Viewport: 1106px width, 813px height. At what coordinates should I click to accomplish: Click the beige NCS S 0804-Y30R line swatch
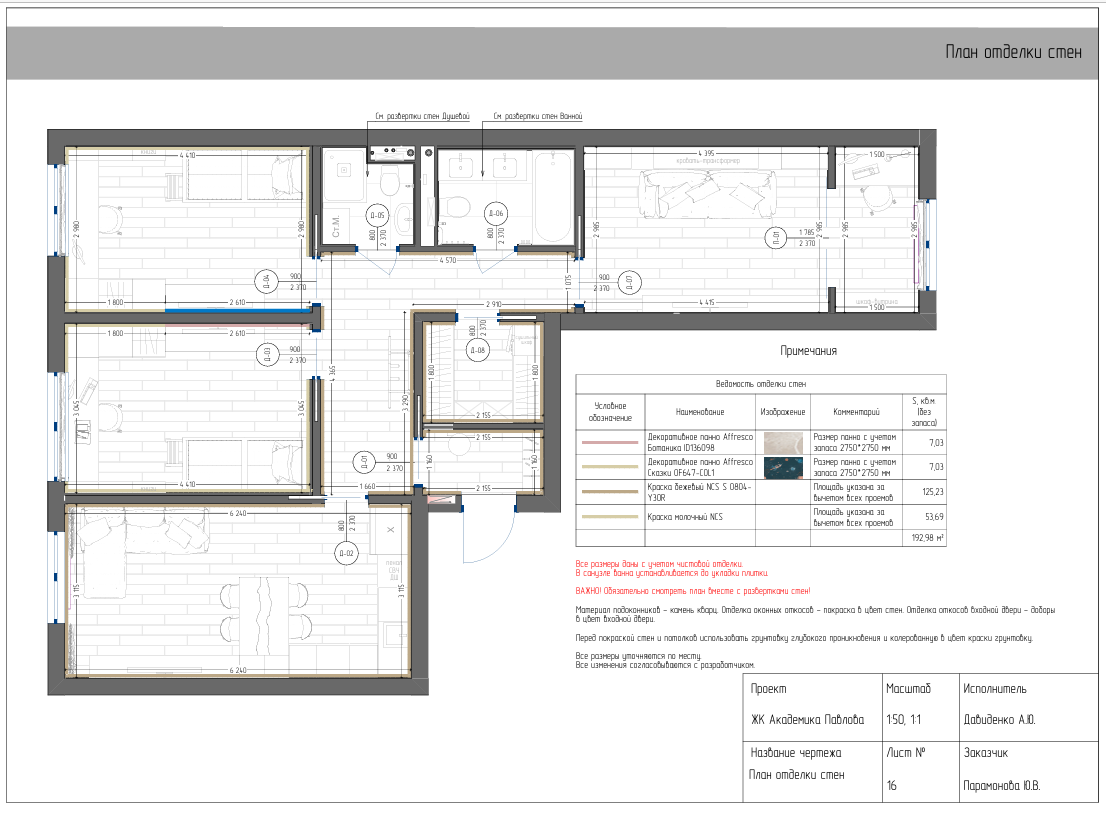[610, 492]
